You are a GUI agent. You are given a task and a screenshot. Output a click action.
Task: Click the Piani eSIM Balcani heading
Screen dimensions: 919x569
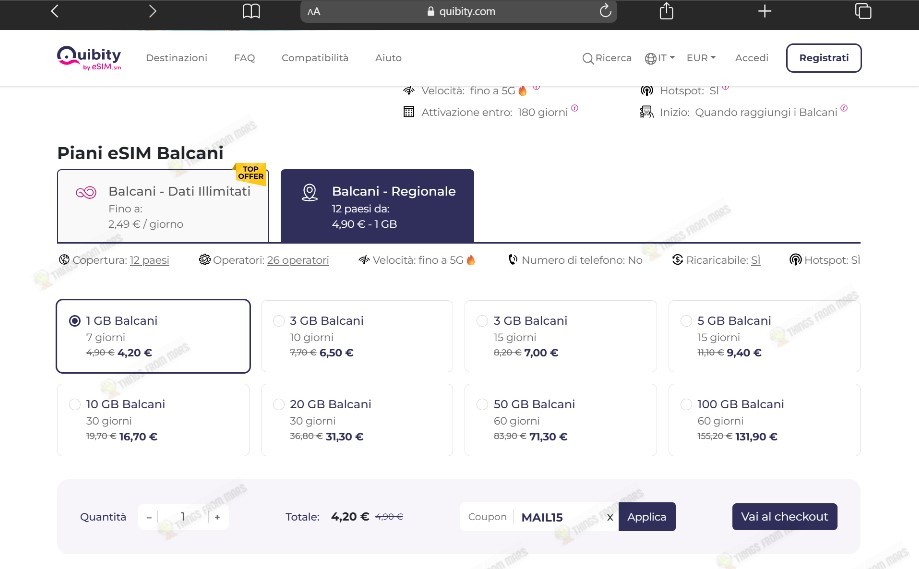140,153
